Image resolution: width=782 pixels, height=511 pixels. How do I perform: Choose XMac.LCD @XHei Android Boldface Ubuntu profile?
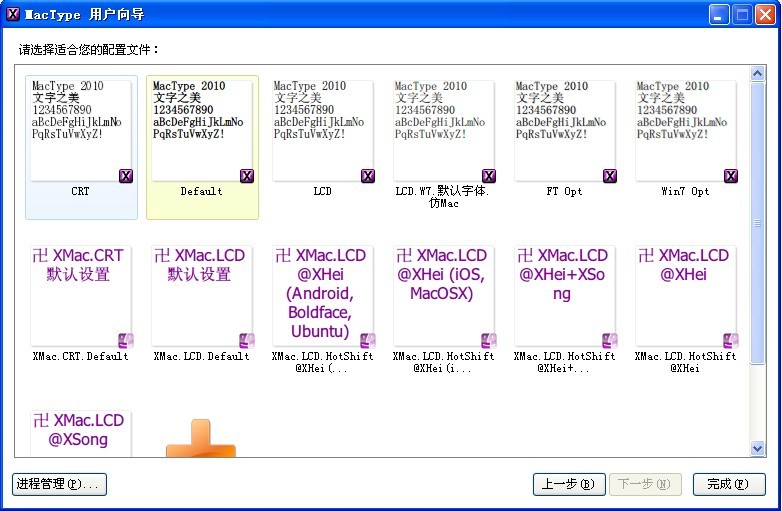(x=323, y=296)
